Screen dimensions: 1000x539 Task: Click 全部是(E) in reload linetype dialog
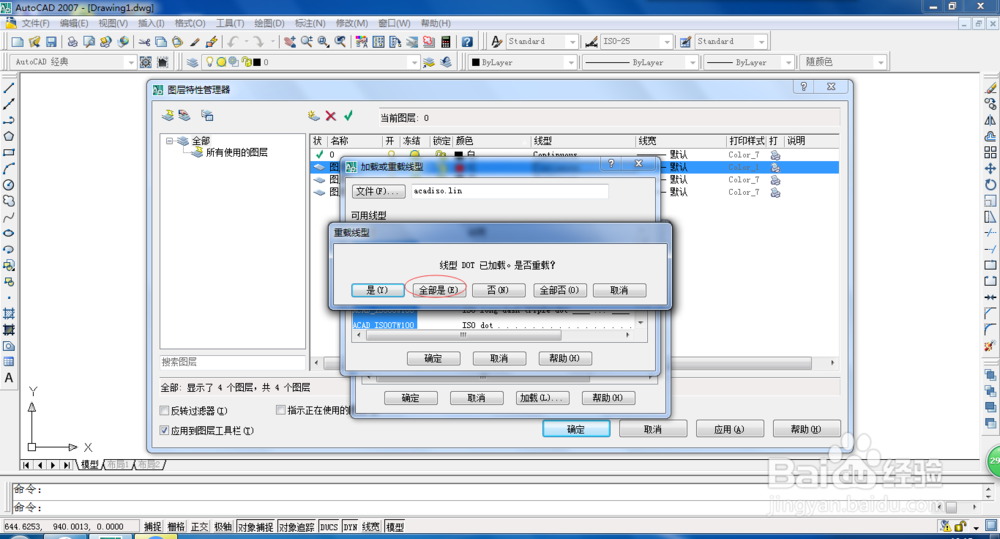tap(438, 290)
